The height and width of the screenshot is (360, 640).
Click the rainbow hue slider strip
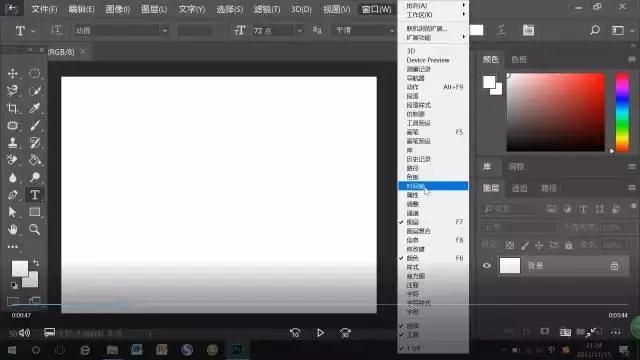click(x=622, y=113)
